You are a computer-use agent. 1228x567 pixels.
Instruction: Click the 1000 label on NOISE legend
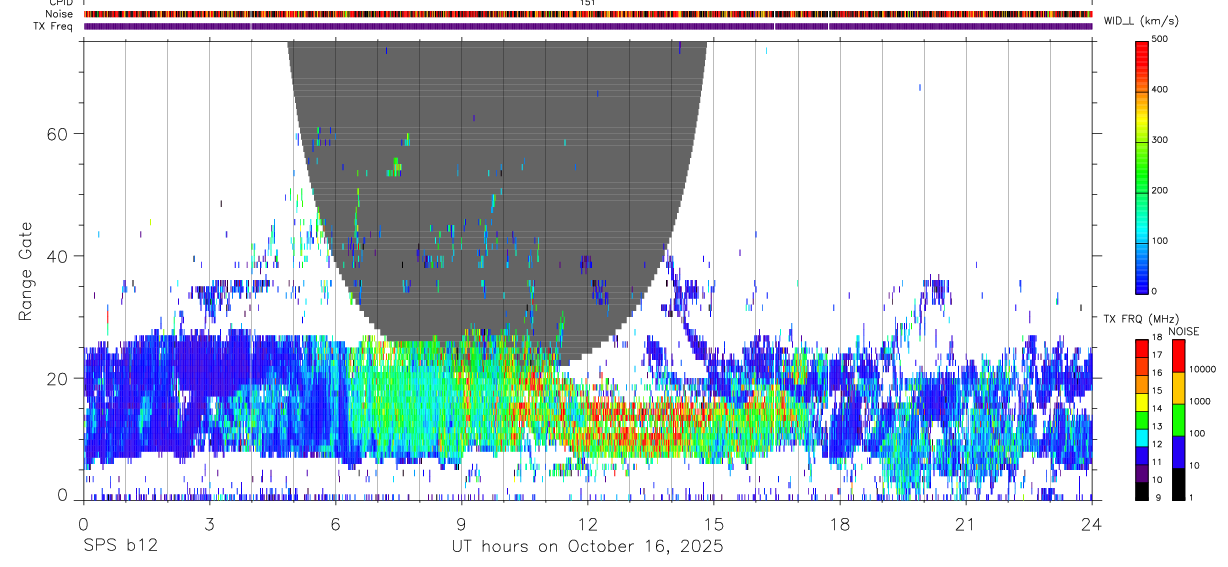(1200, 401)
